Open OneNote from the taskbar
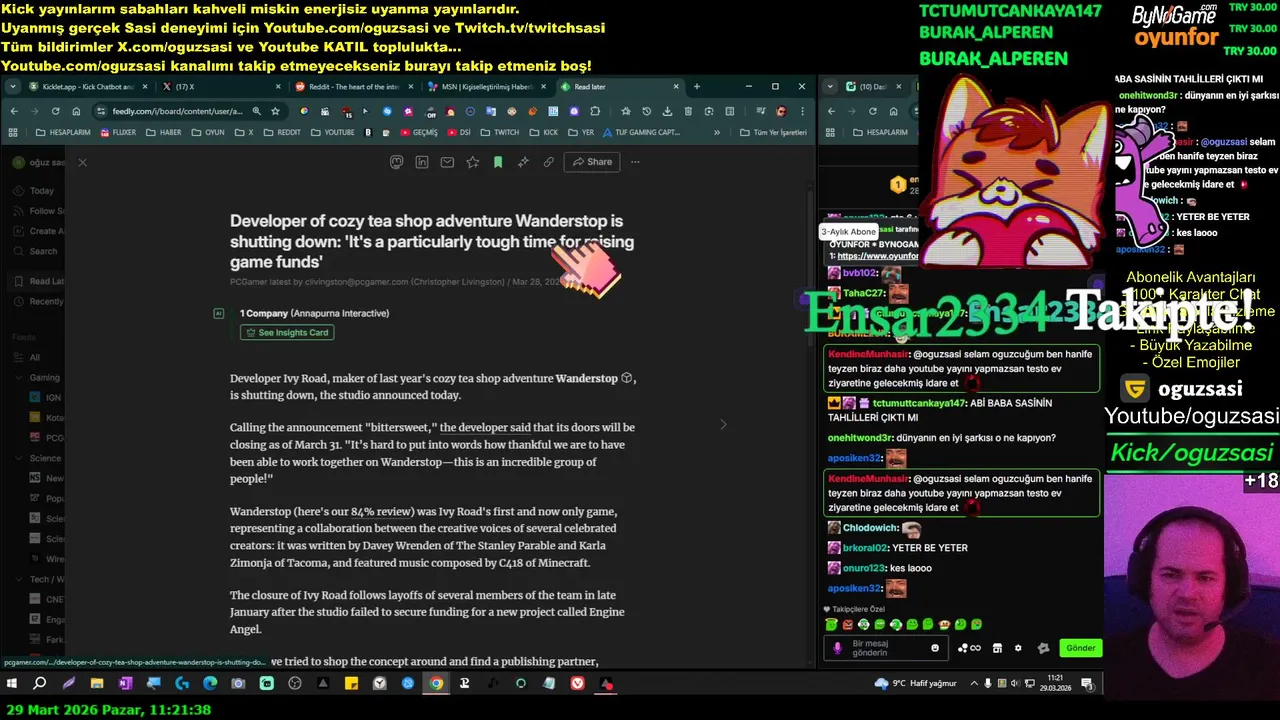Image resolution: width=1280 pixels, height=720 pixels. (125, 684)
